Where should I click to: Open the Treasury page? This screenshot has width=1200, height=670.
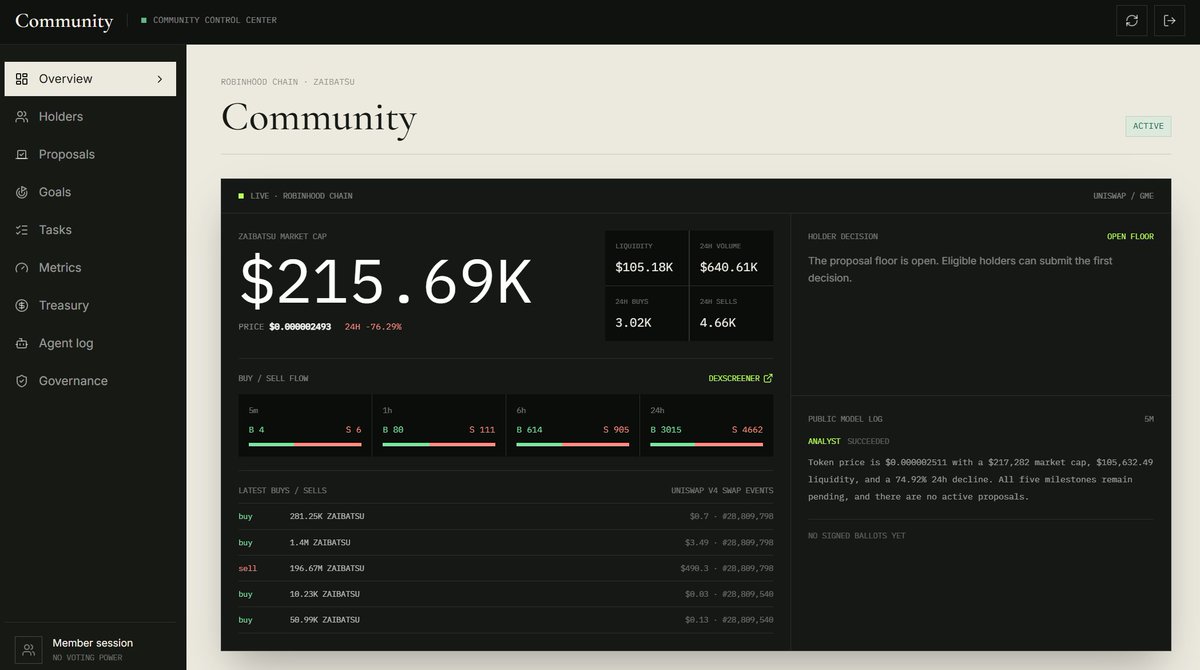90,306
